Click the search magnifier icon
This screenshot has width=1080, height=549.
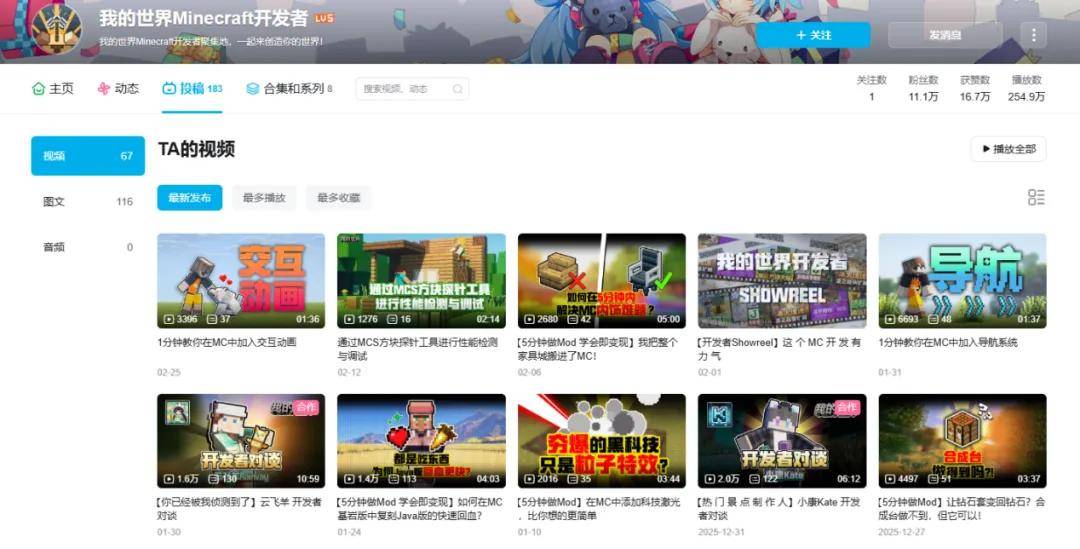457,89
